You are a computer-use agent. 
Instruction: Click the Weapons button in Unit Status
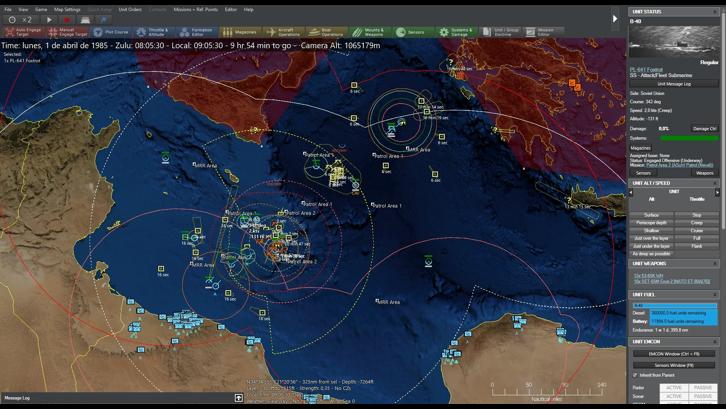point(705,173)
